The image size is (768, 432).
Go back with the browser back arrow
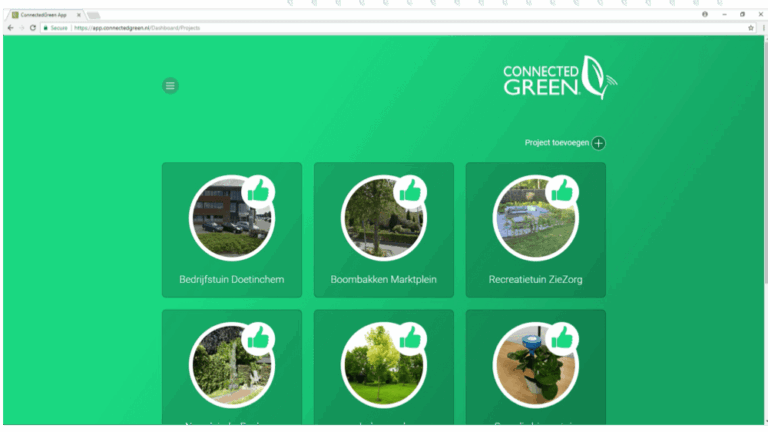(10, 28)
